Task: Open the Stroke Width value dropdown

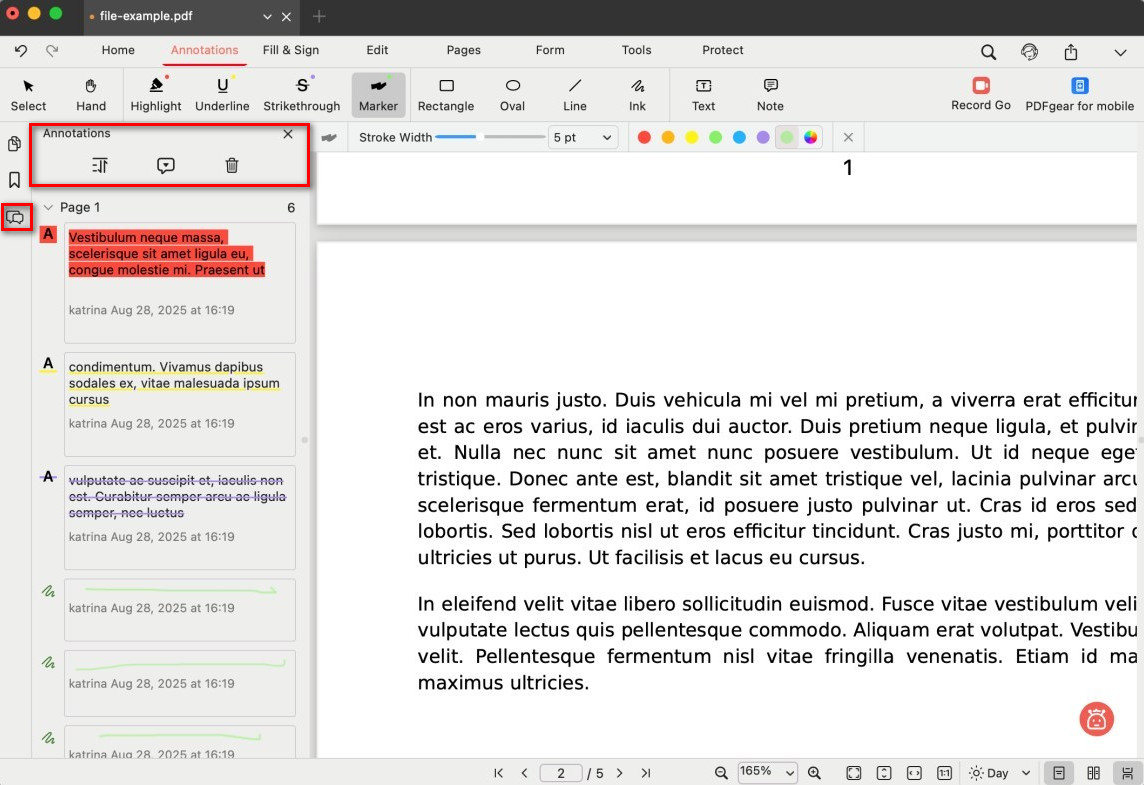Action: point(581,137)
